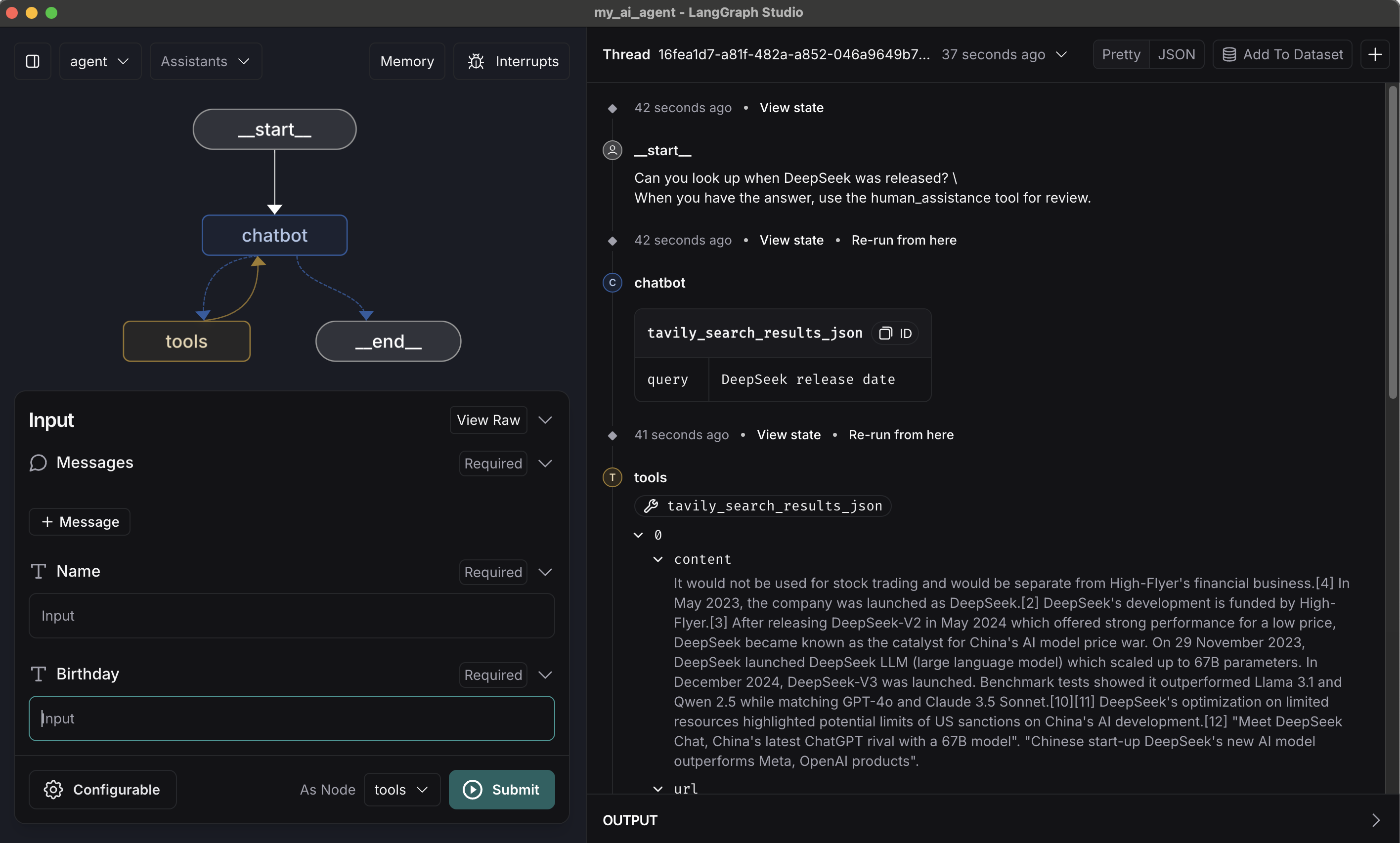1400x843 pixels.
Task: Toggle the sidebar panel icon
Action: [33, 61]
